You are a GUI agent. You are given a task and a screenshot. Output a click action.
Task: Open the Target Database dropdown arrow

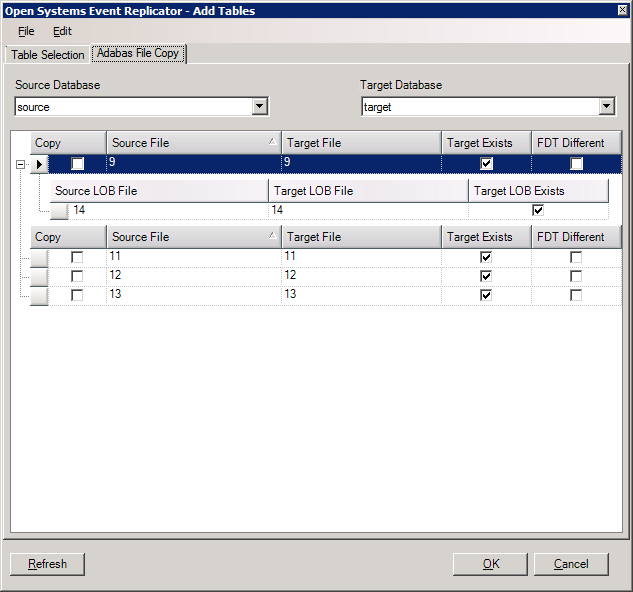(606, 107)
